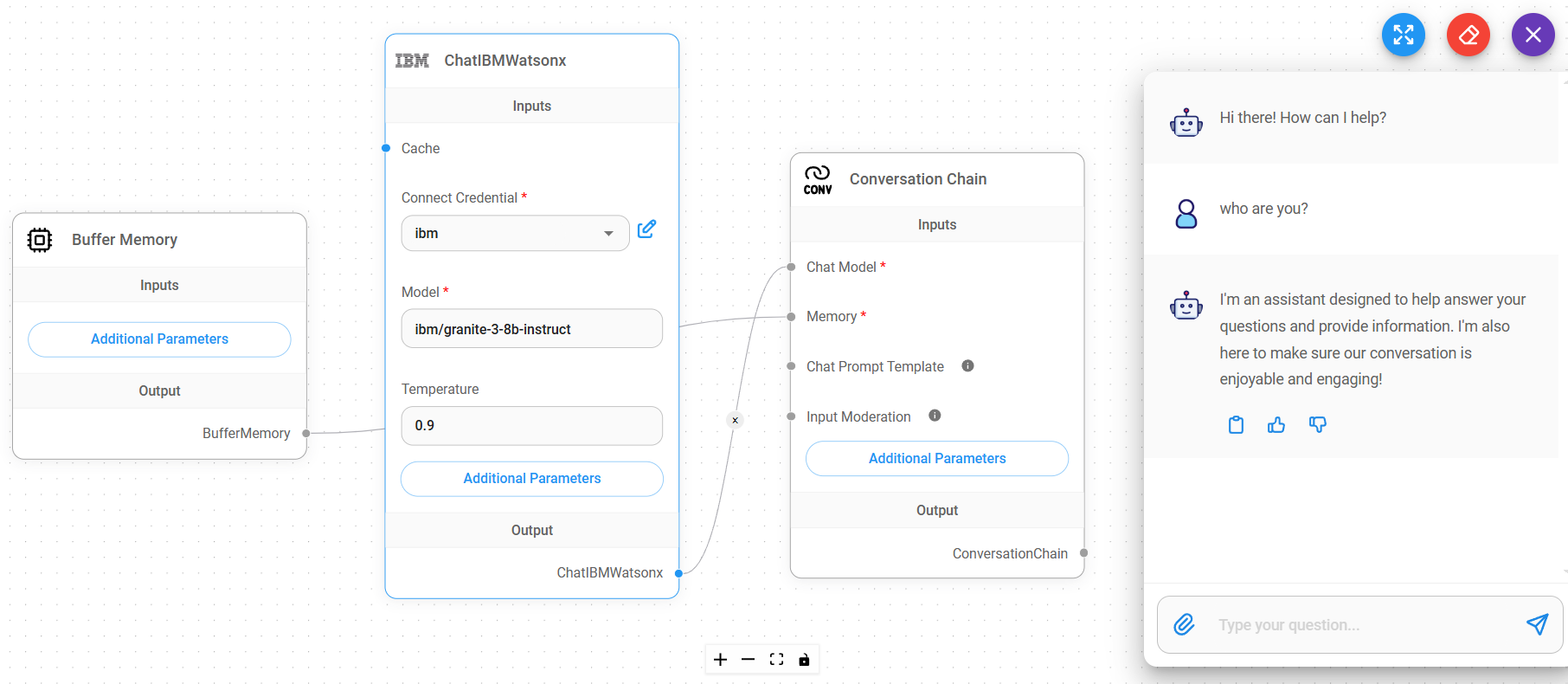The width and height of the screenshot is (1568, 684).
Task: Toggle canvas interactivity lock
Action: pyautogui.click(x=804, y=660)
